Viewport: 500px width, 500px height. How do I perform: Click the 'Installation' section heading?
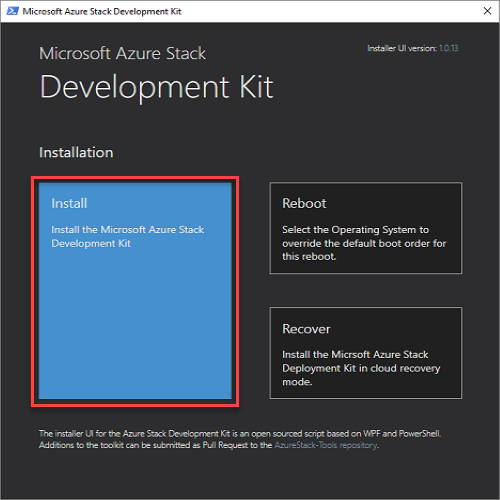click(76, 153)
